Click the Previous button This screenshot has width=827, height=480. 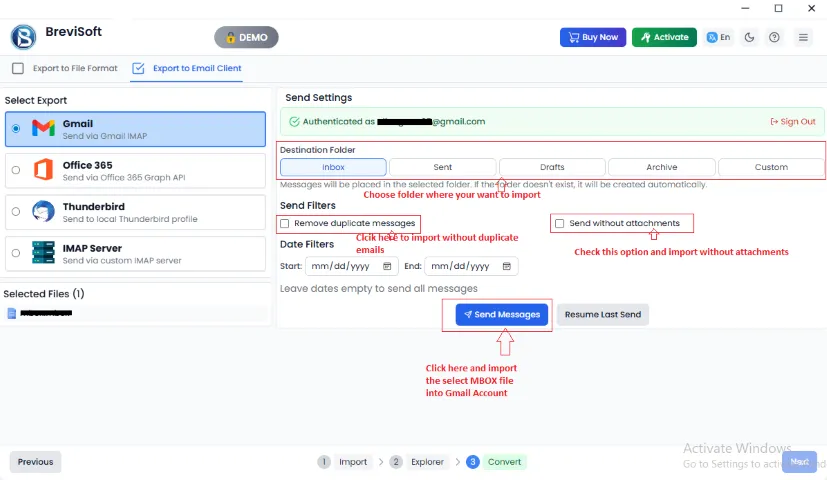point(35,462)
